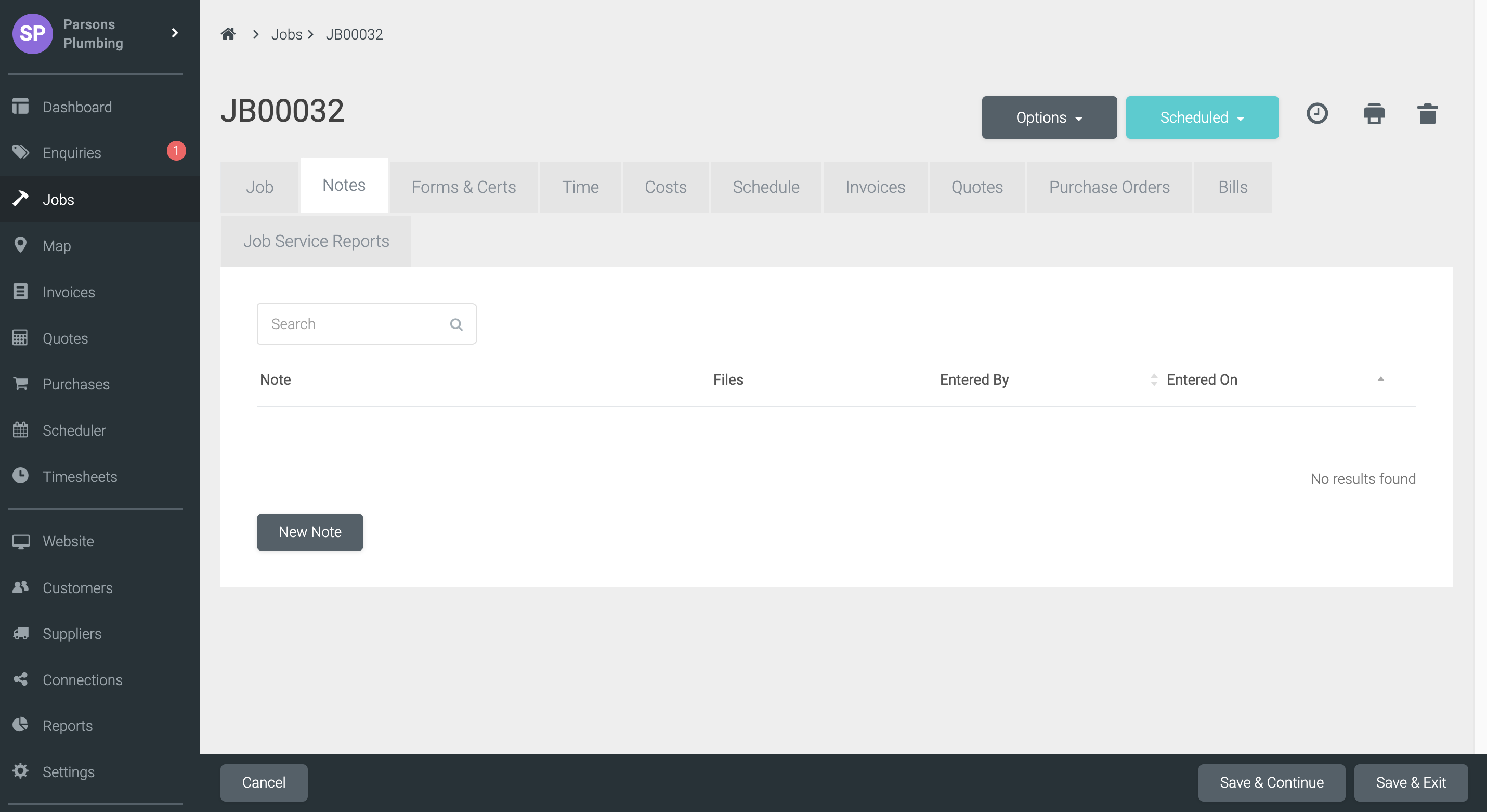Click Save & Exit
This screenshot has width=1487, height=812.
pyautogui.click(x=1411, y=782)
